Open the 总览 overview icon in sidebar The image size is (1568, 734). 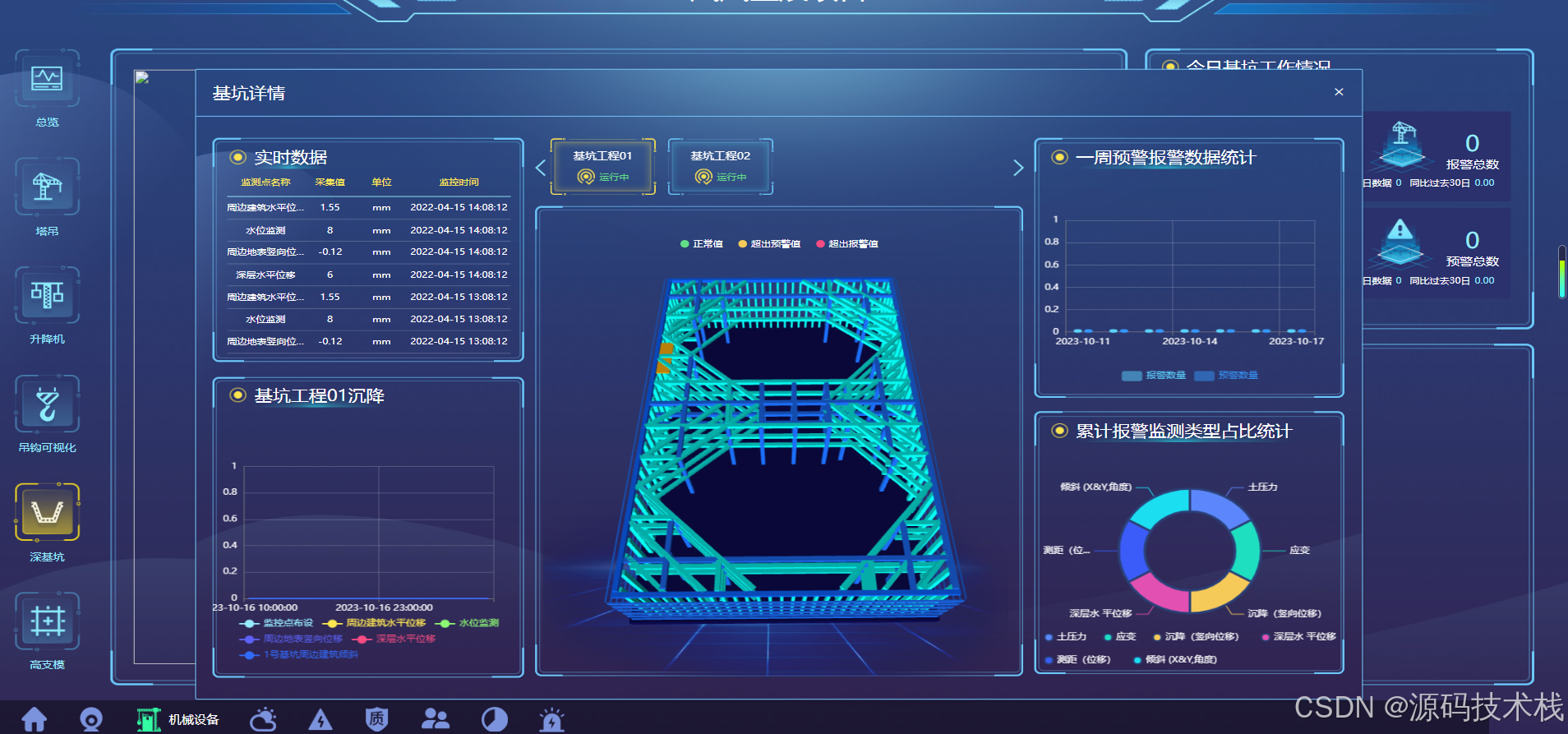pos(47,79)
